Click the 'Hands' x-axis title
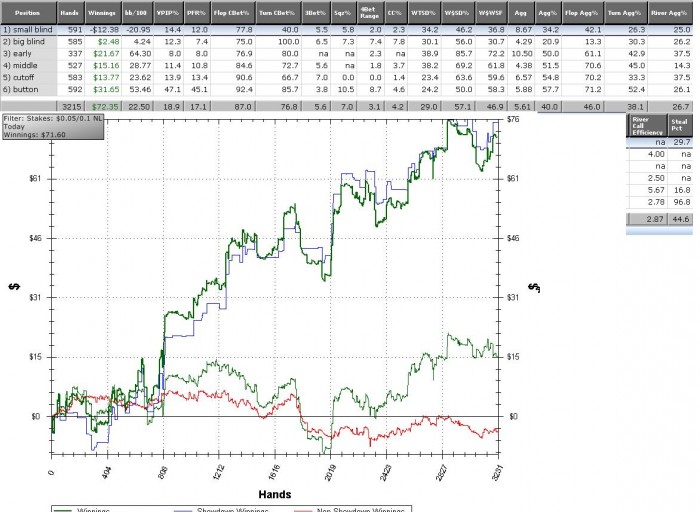700x512 pixels. 275,494
